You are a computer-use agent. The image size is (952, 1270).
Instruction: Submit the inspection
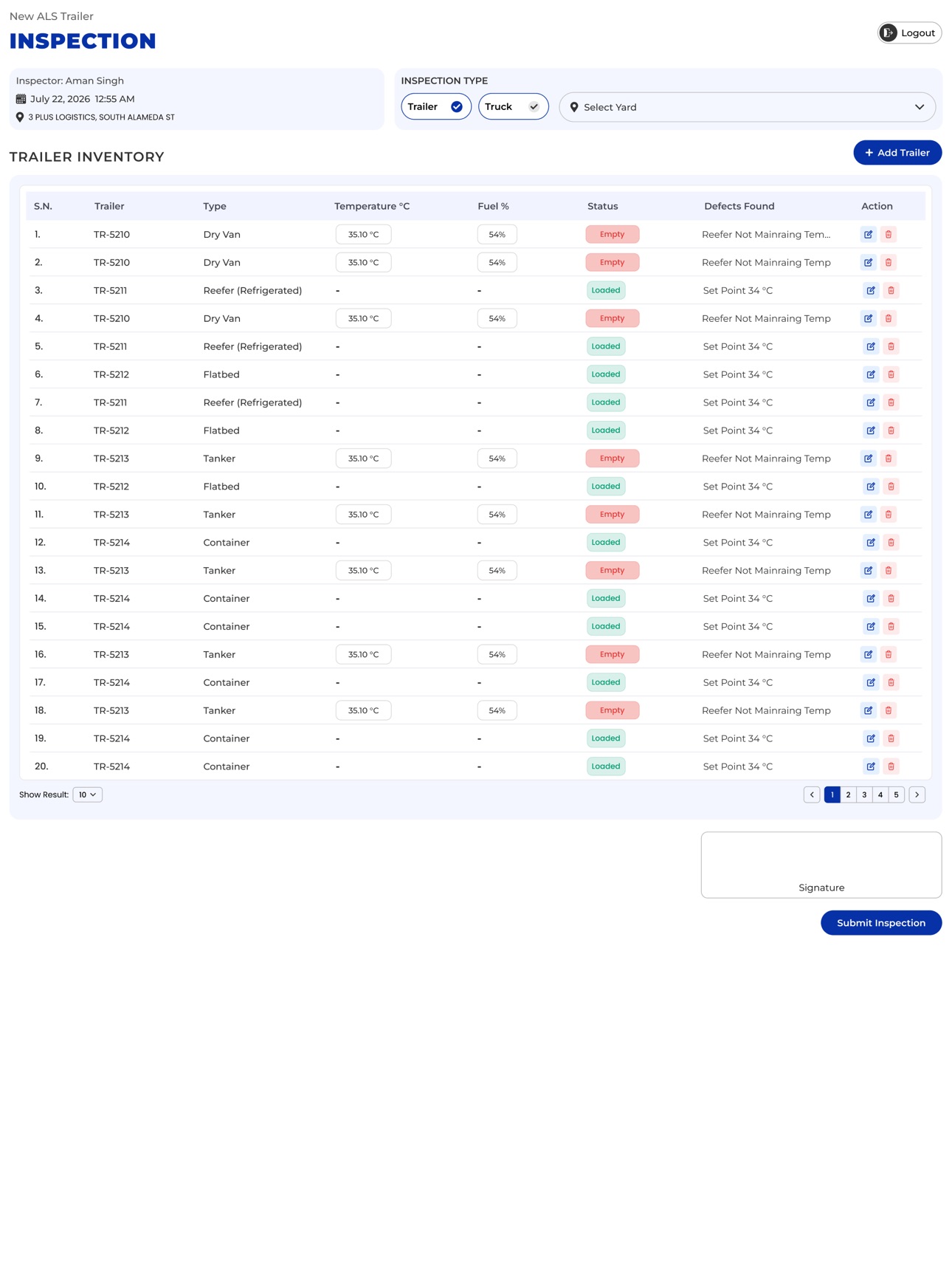tap(881, 923)
